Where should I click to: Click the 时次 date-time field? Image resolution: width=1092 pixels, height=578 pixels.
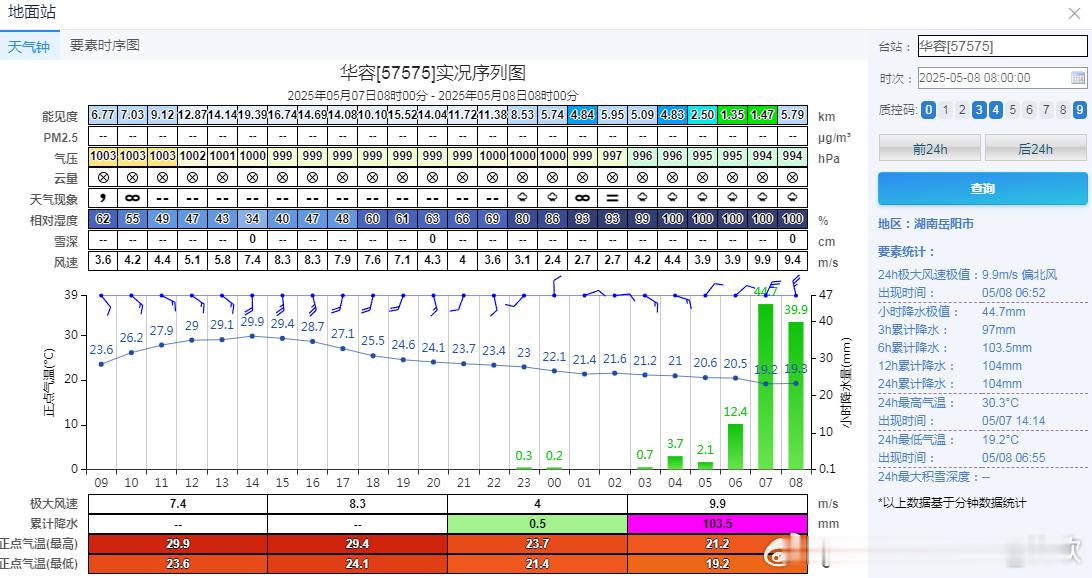[1002, 77]
